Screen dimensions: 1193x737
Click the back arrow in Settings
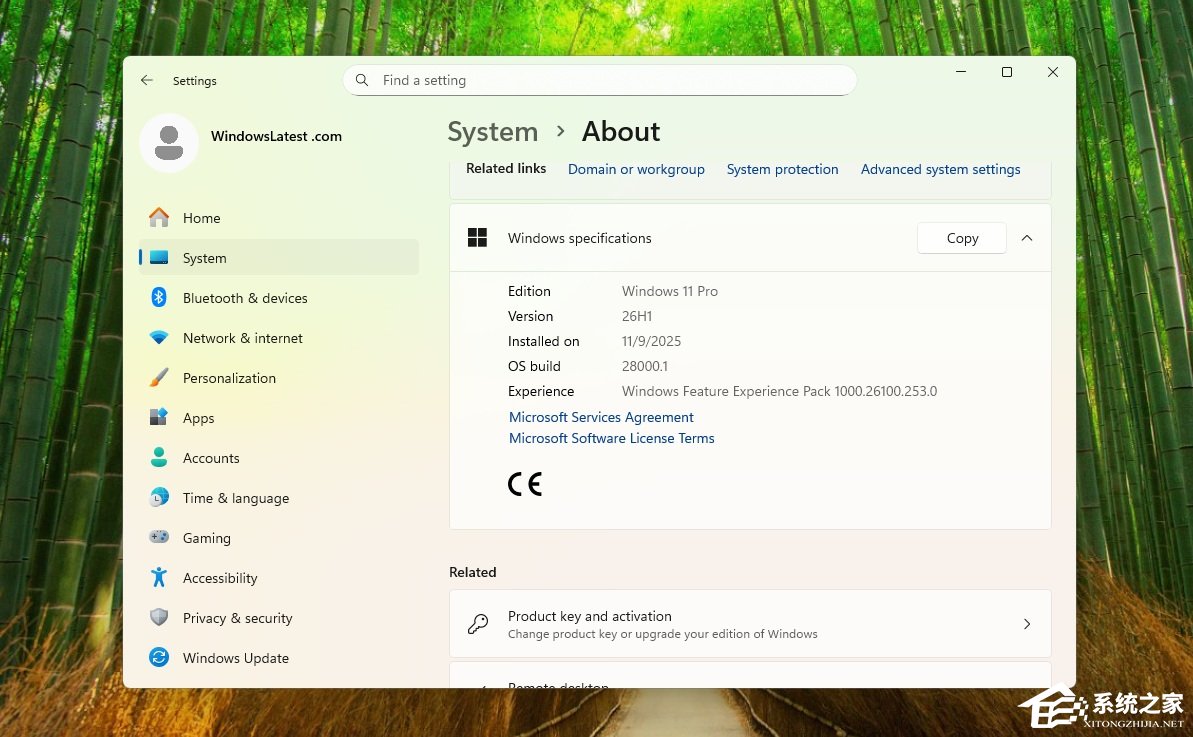pyautogui.click(x=147, y=80)
